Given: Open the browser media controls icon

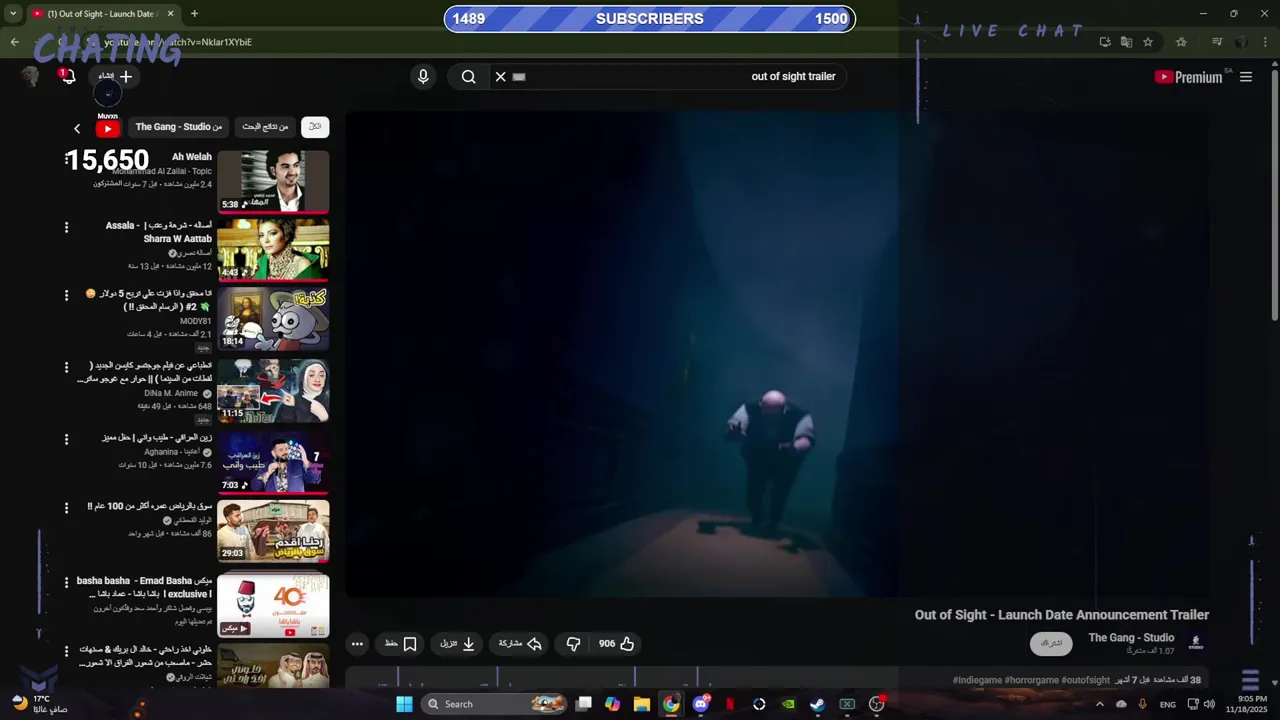Looking at the screenshot, I should pos(1217,42).
